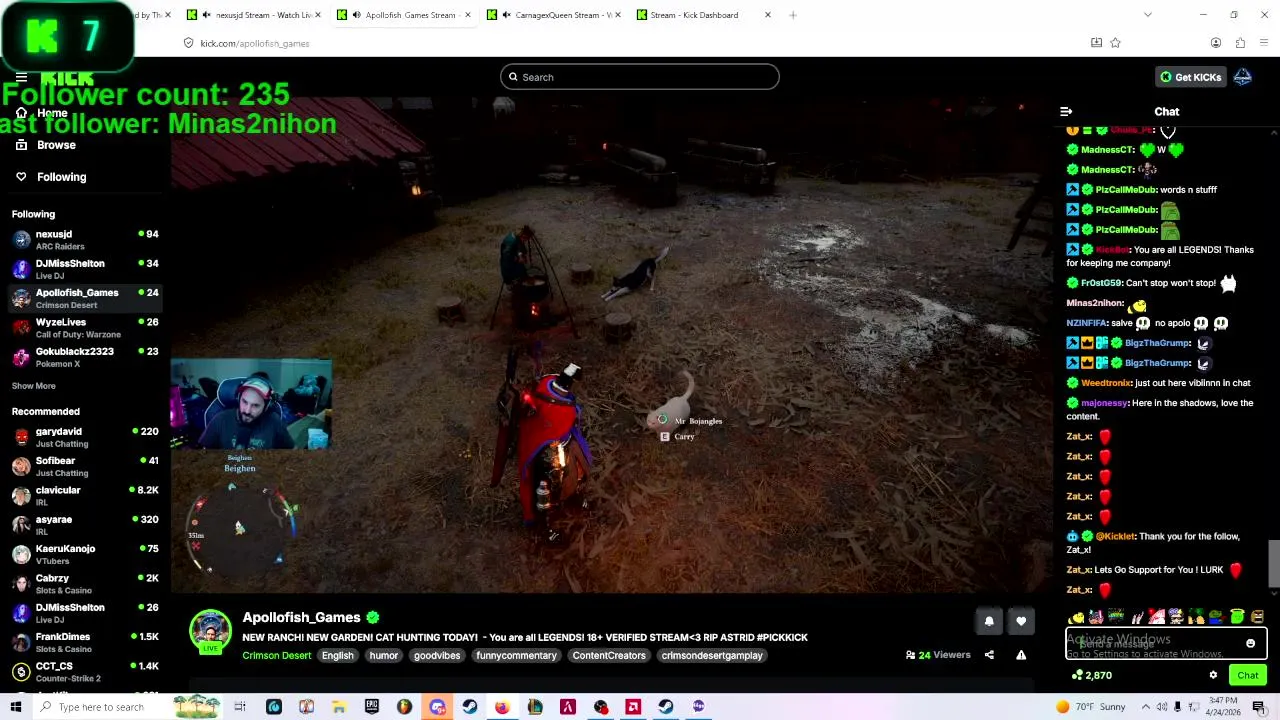Open KaeruKanojo recommended channel
Screen dimensions: 1280x720
pos(85,554)
